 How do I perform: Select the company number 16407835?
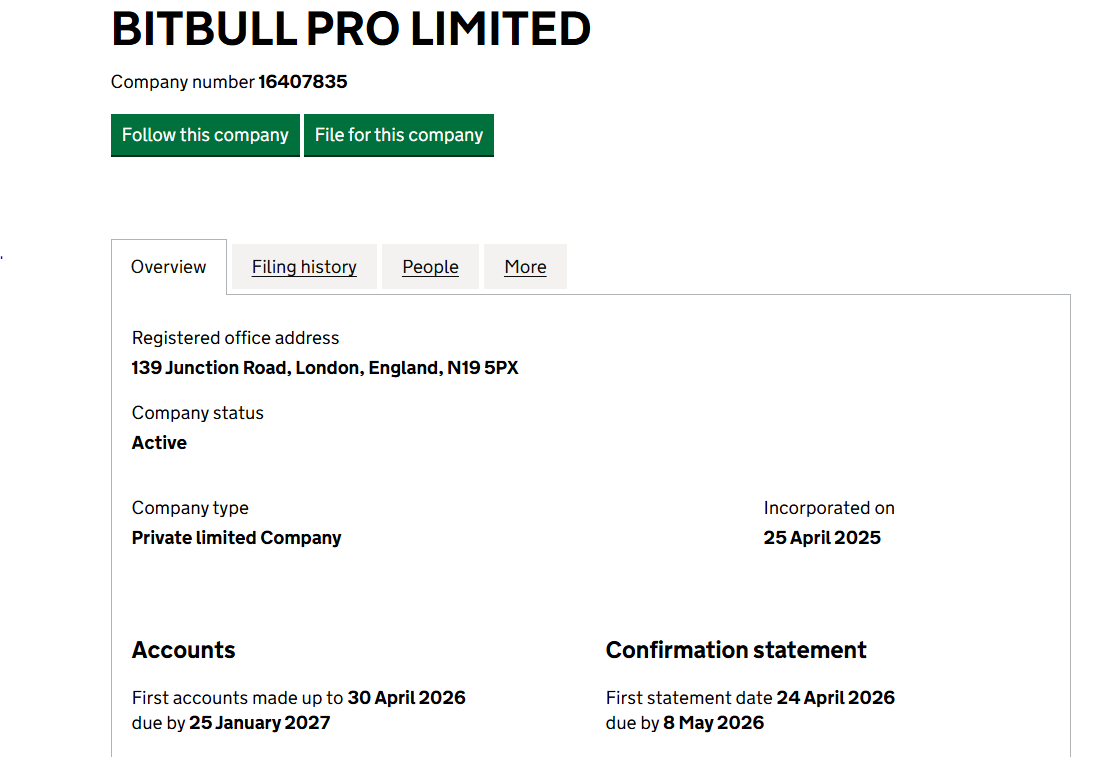[303, 82]
